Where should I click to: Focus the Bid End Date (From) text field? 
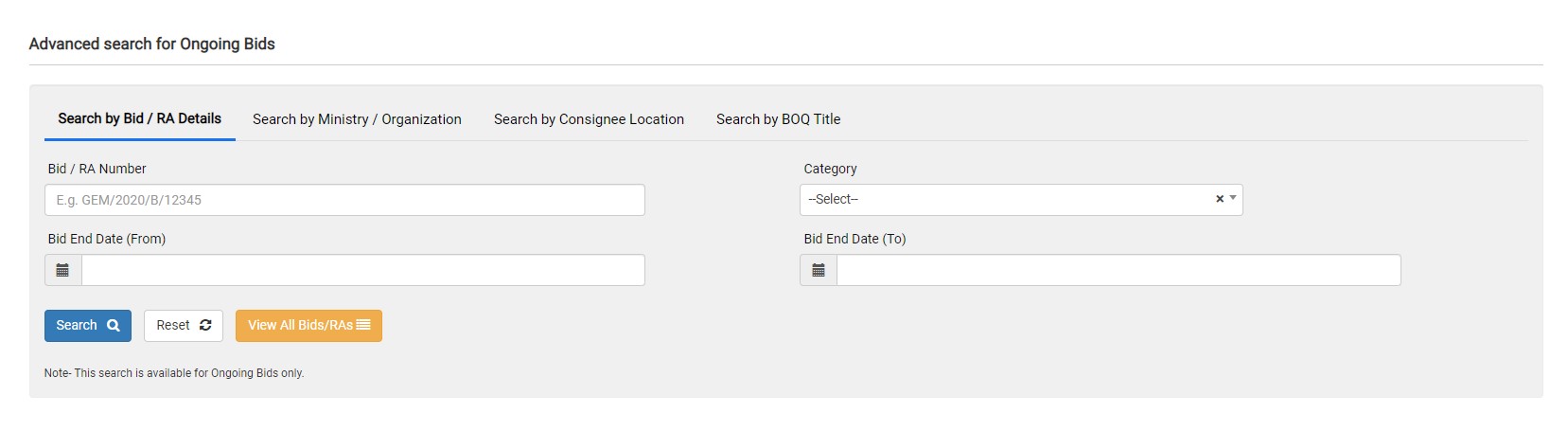click(x=363, y=270)
